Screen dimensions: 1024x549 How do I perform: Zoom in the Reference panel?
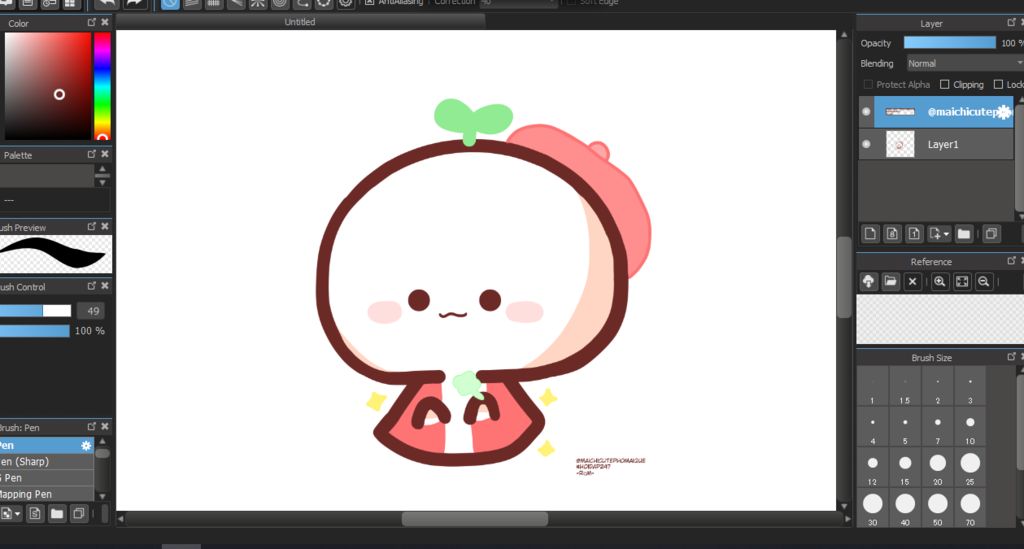[x=940, y=281]
